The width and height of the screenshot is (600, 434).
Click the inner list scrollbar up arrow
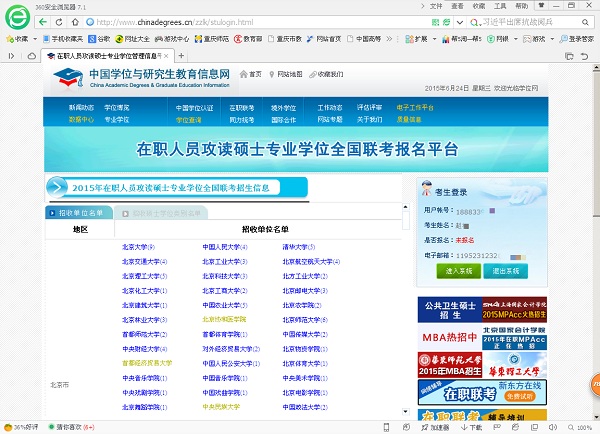tap(406, 207)
